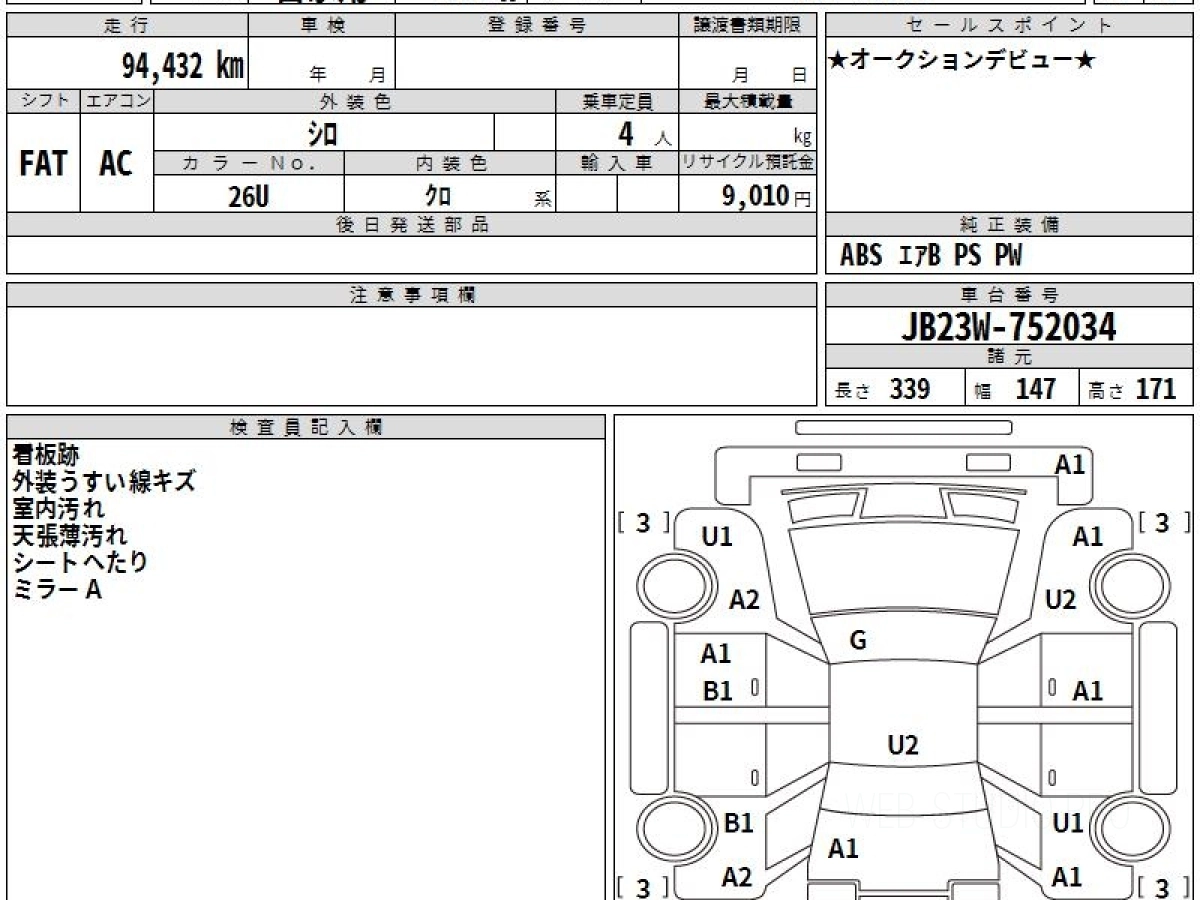Click the 注意事項欄 section header
1200x900 pixels.
coord(412,295)
